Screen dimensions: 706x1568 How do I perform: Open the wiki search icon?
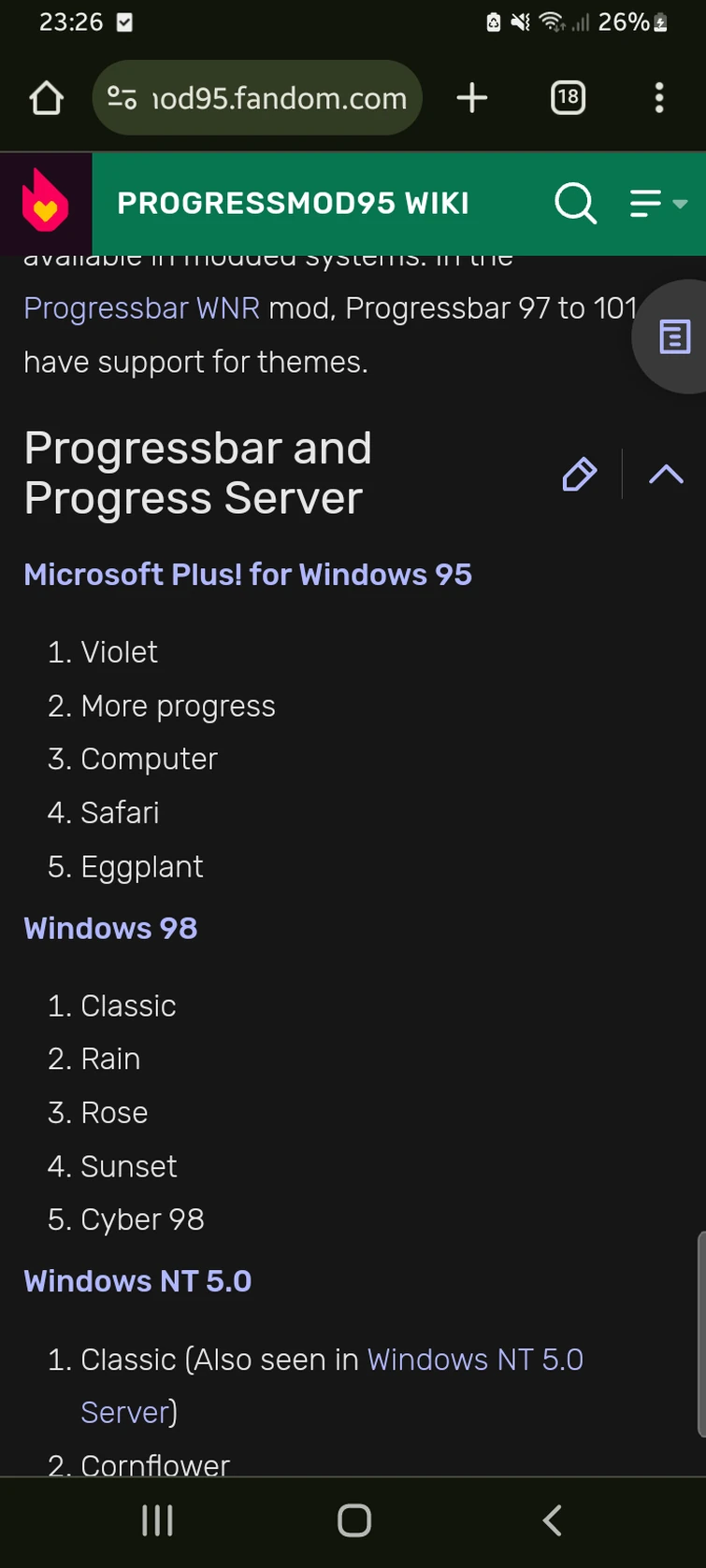(x=575, y=203)
